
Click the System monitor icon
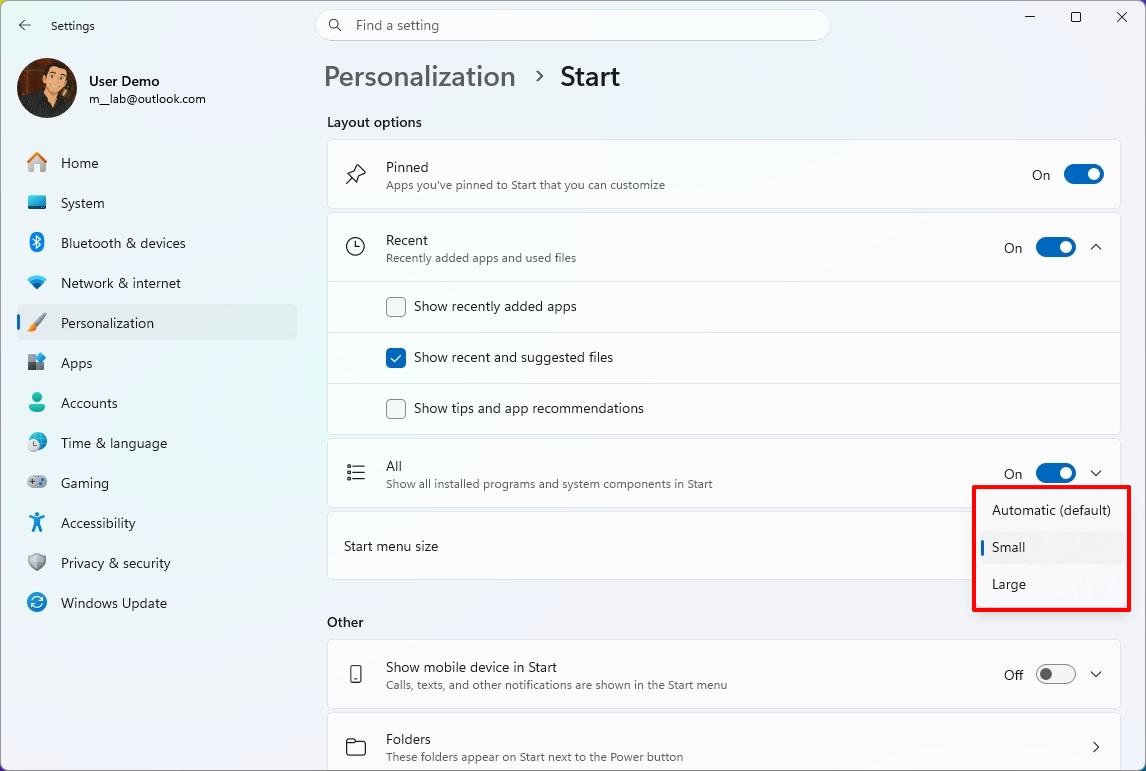[x=37, y=202]
